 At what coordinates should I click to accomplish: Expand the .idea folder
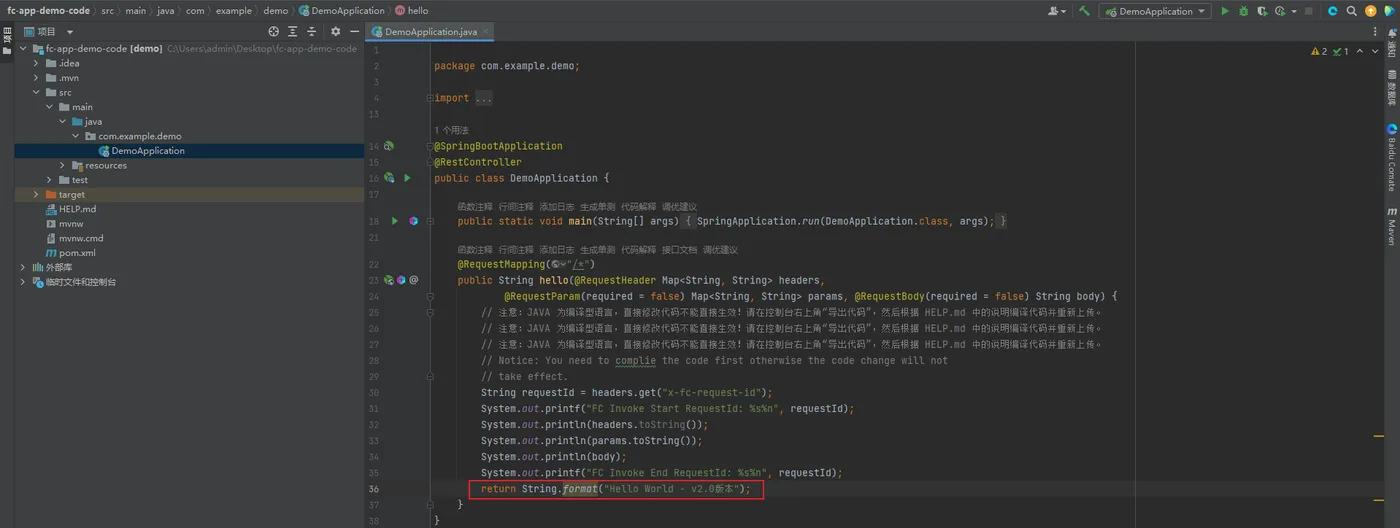click(x=37, y=63)
